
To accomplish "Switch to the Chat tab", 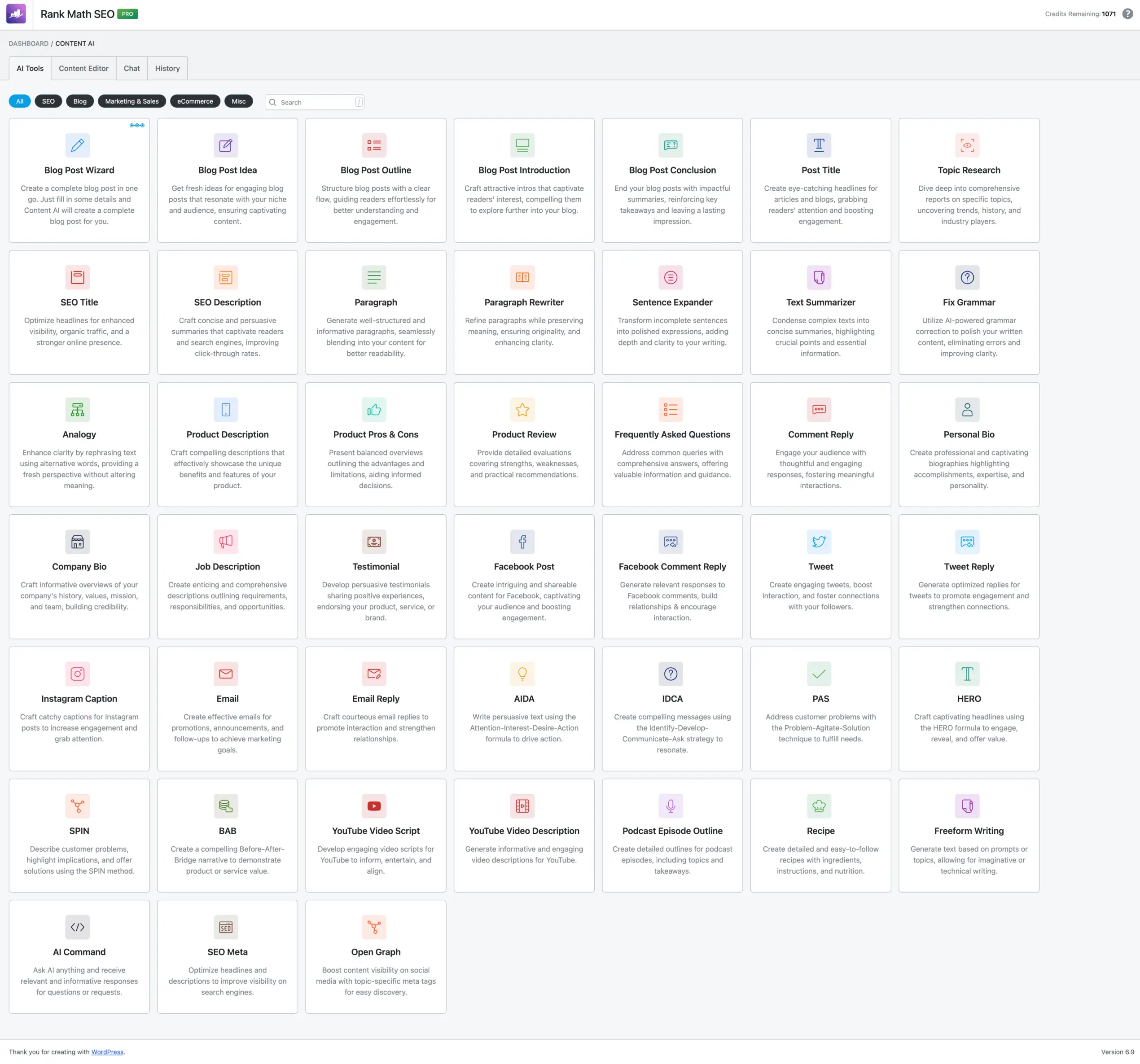I will 132,68.
